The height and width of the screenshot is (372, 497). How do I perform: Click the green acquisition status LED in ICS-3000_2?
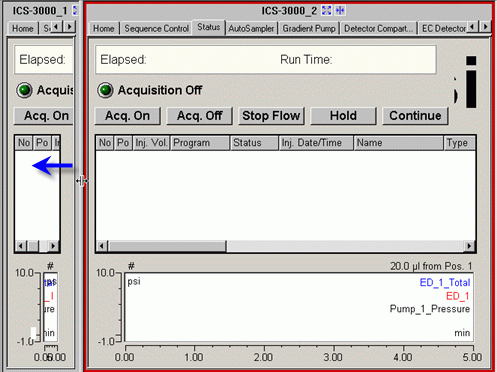[x=105, y=90]
